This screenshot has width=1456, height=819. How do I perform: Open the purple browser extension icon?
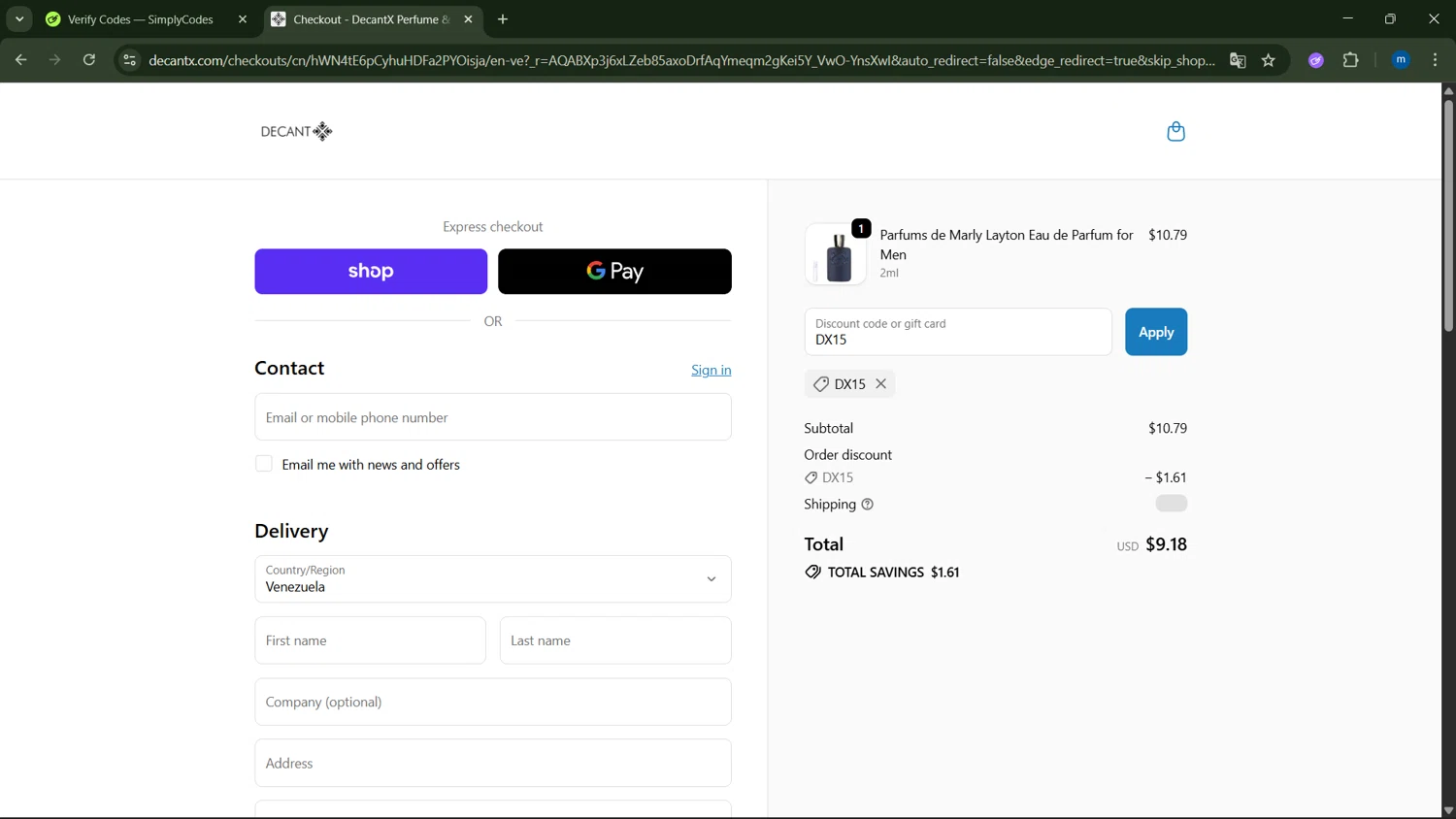click(1316, 60)
